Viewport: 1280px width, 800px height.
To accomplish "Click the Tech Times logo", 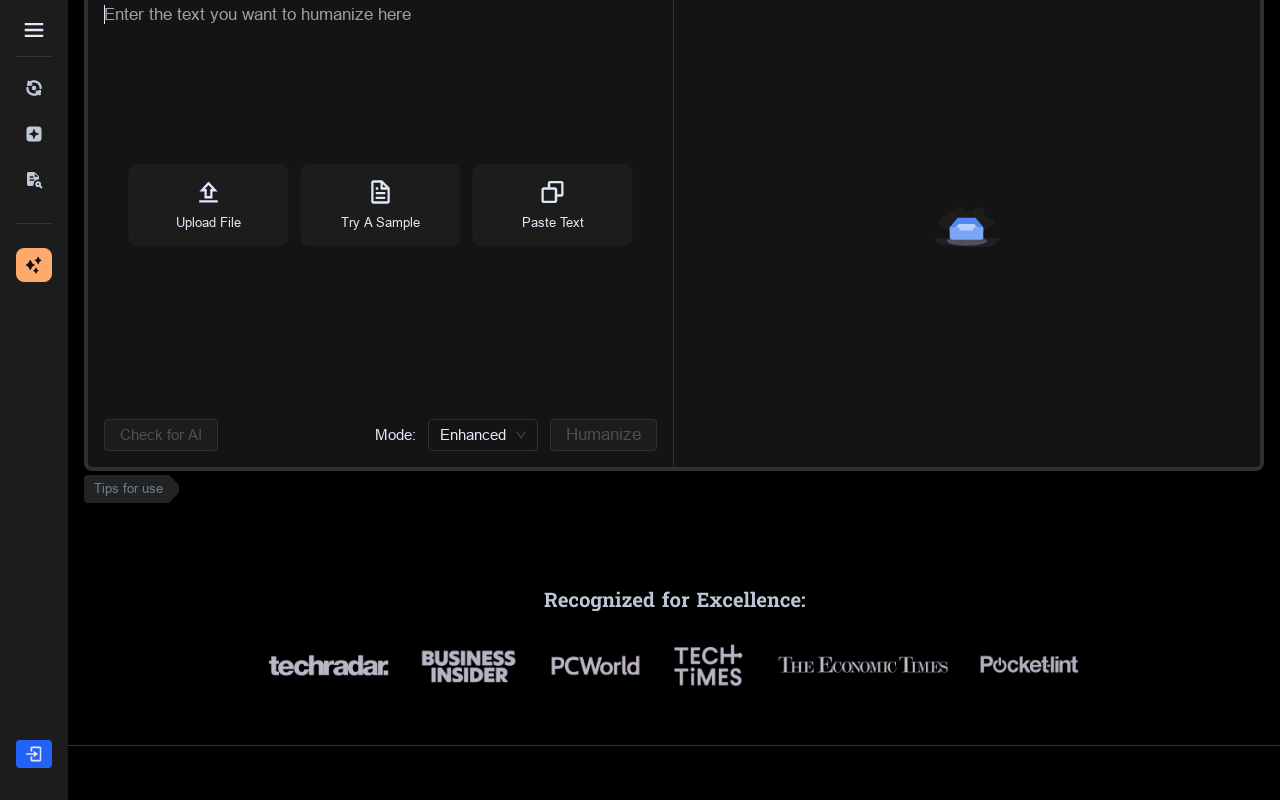I will coord(708,665).
